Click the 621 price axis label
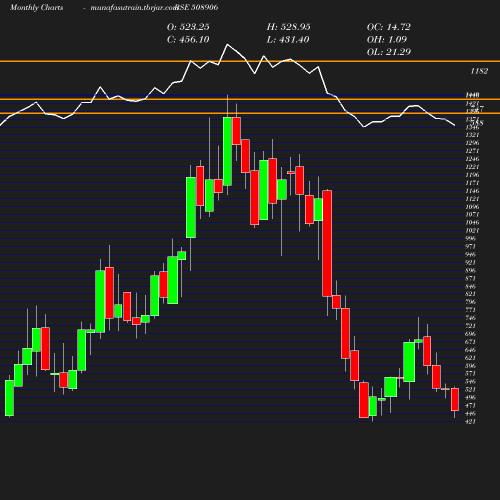 pyautogui.click(x=470, y=358)
